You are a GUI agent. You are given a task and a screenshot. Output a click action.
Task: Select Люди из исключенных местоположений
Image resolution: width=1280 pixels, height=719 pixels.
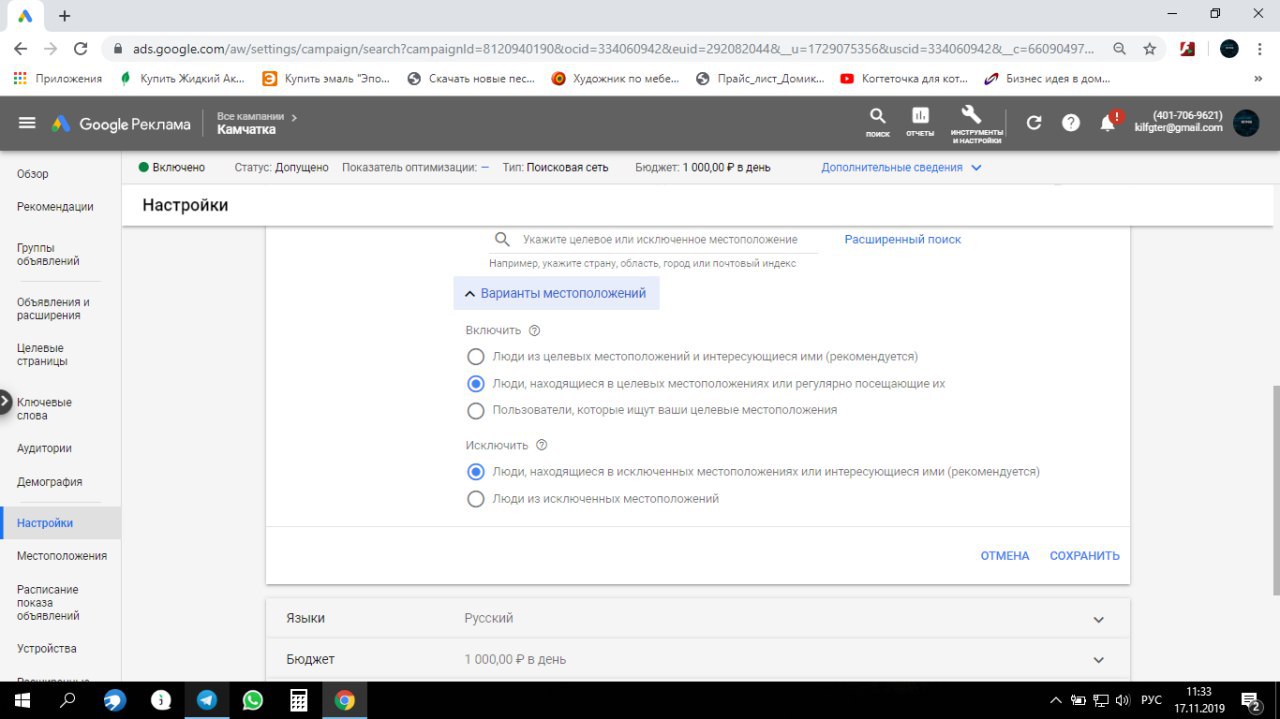pyautogui.click(x=476, y=498)
